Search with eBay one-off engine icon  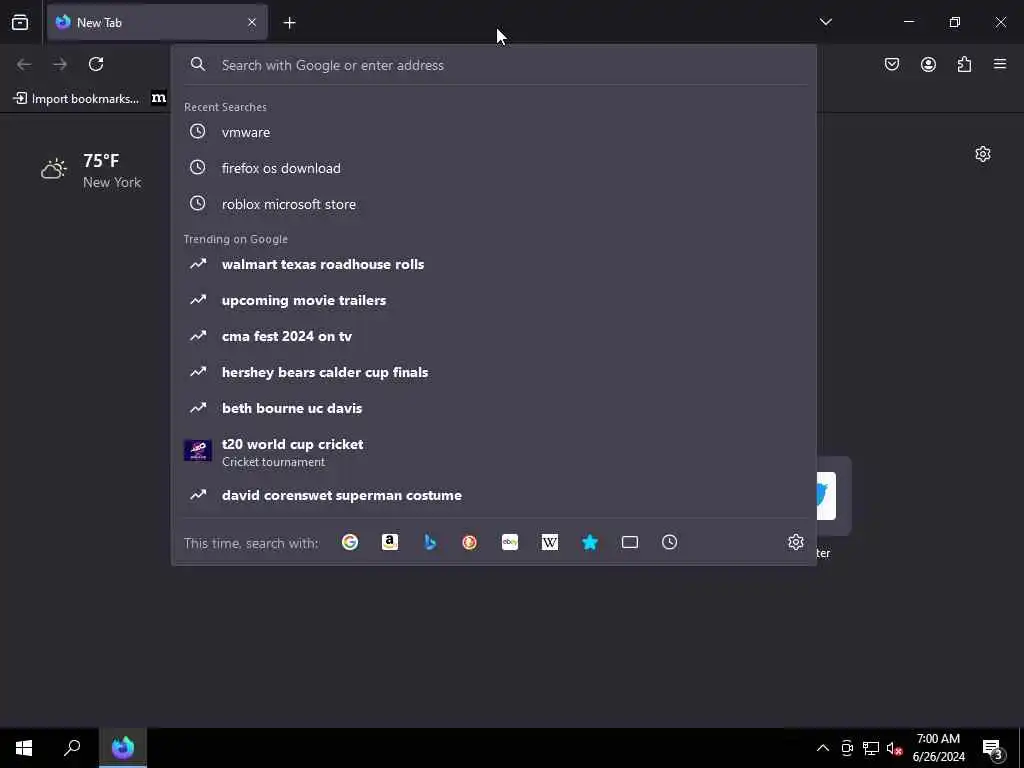click(x=510, y=542)
